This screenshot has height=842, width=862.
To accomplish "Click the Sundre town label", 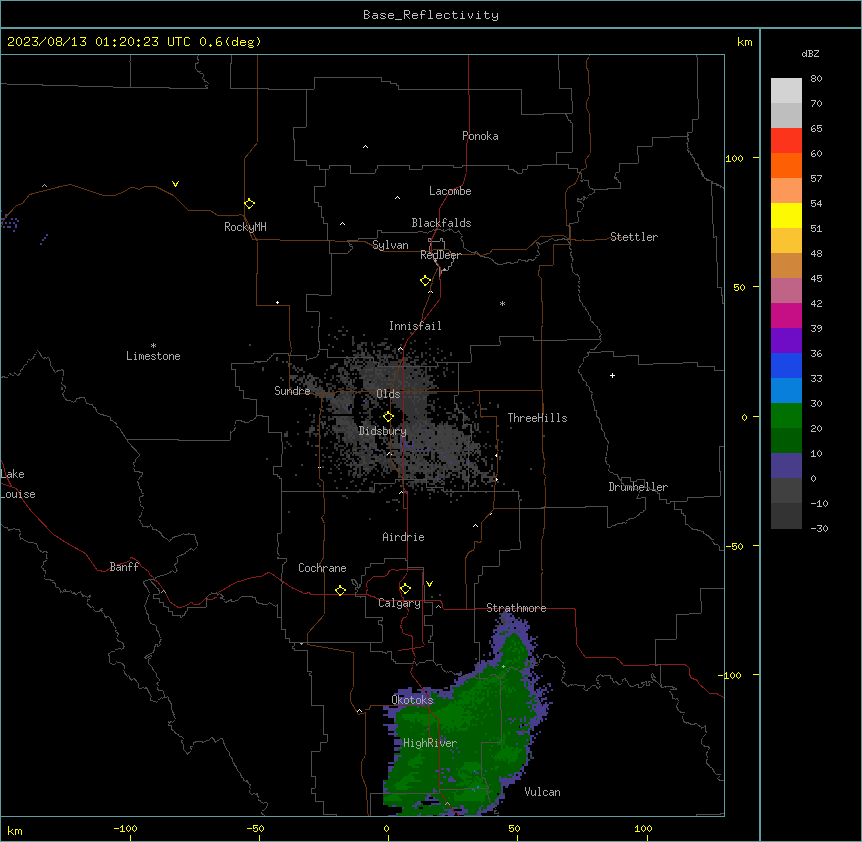I will (292, 391).
